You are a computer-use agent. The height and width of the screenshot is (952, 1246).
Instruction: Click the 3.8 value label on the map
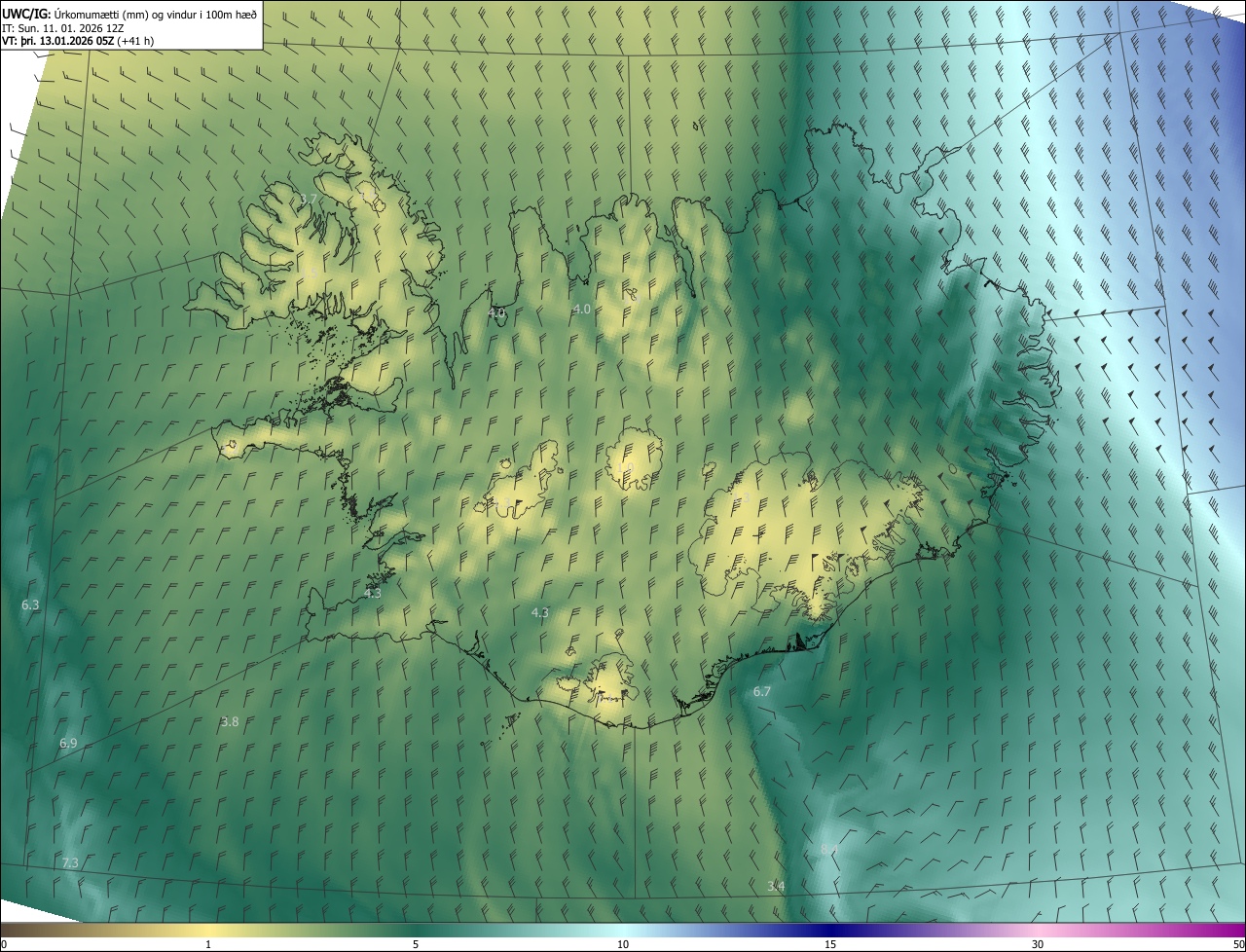coord(230,721)
